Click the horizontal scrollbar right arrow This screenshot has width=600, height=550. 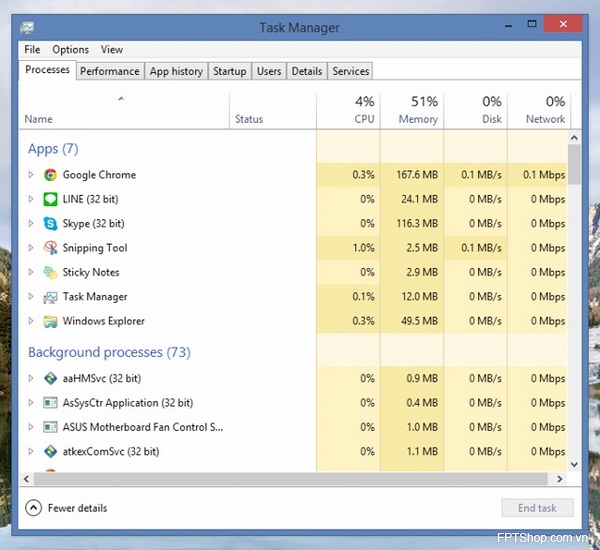pos(559,479)
